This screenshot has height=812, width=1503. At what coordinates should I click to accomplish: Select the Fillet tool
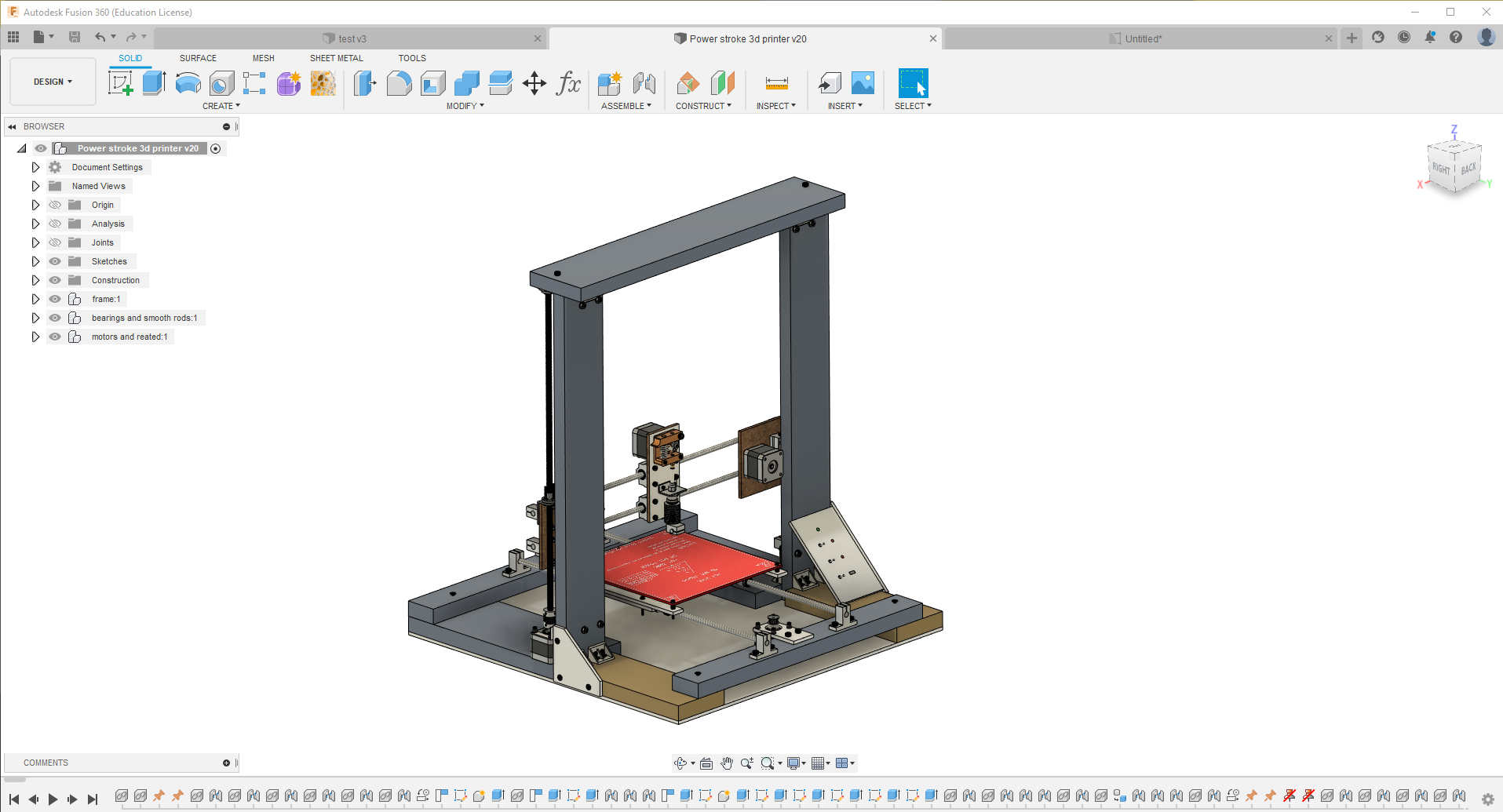click(x=399, y=83)
